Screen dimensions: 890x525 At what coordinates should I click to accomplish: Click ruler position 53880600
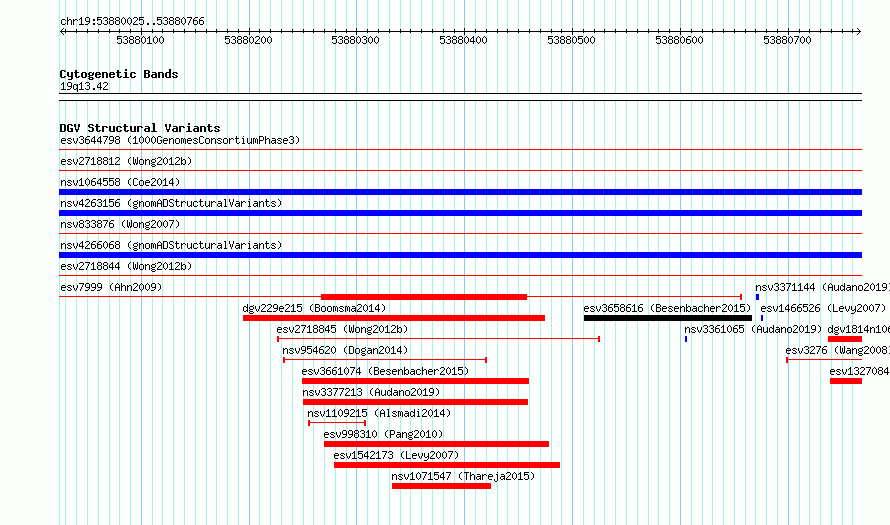tap(679, 40)
